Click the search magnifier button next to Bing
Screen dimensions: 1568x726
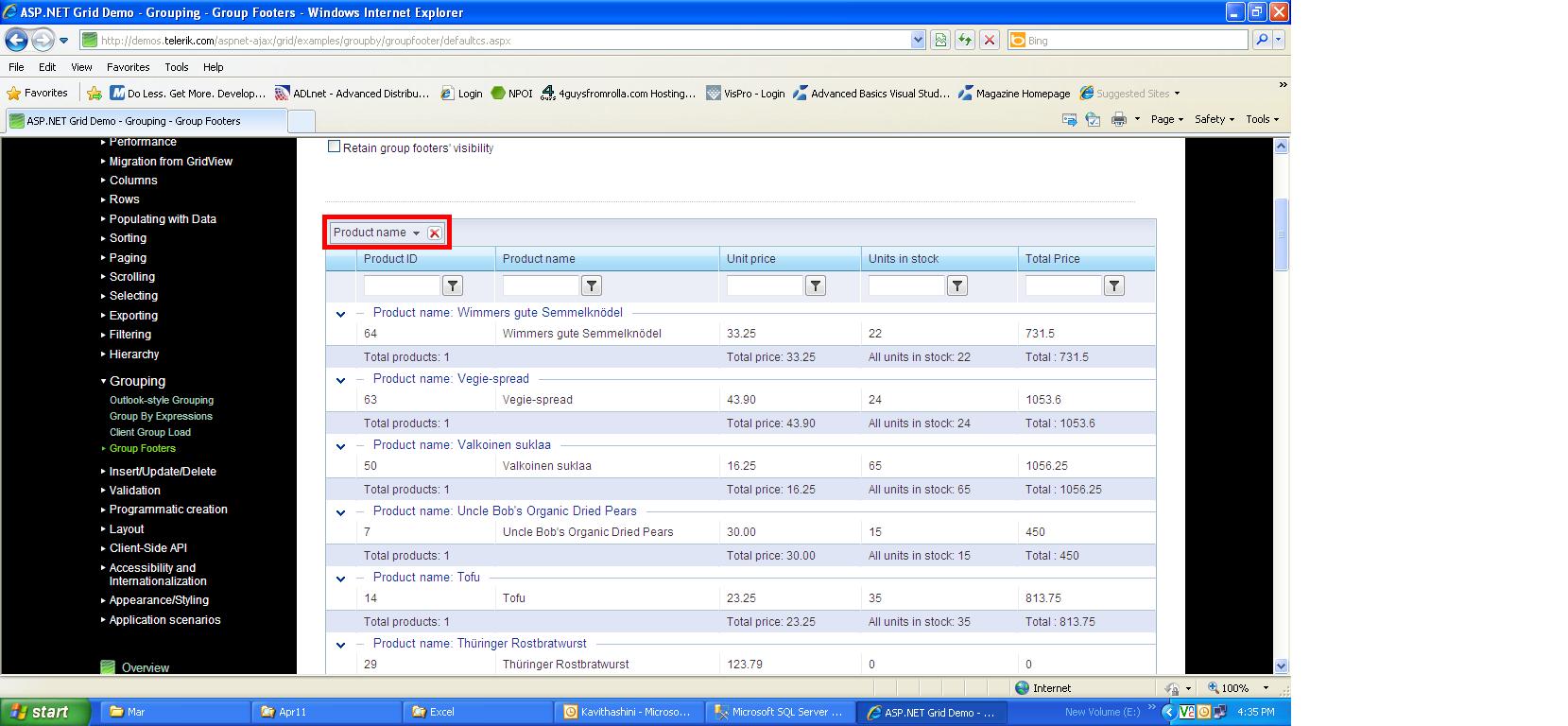(1262, 40)
